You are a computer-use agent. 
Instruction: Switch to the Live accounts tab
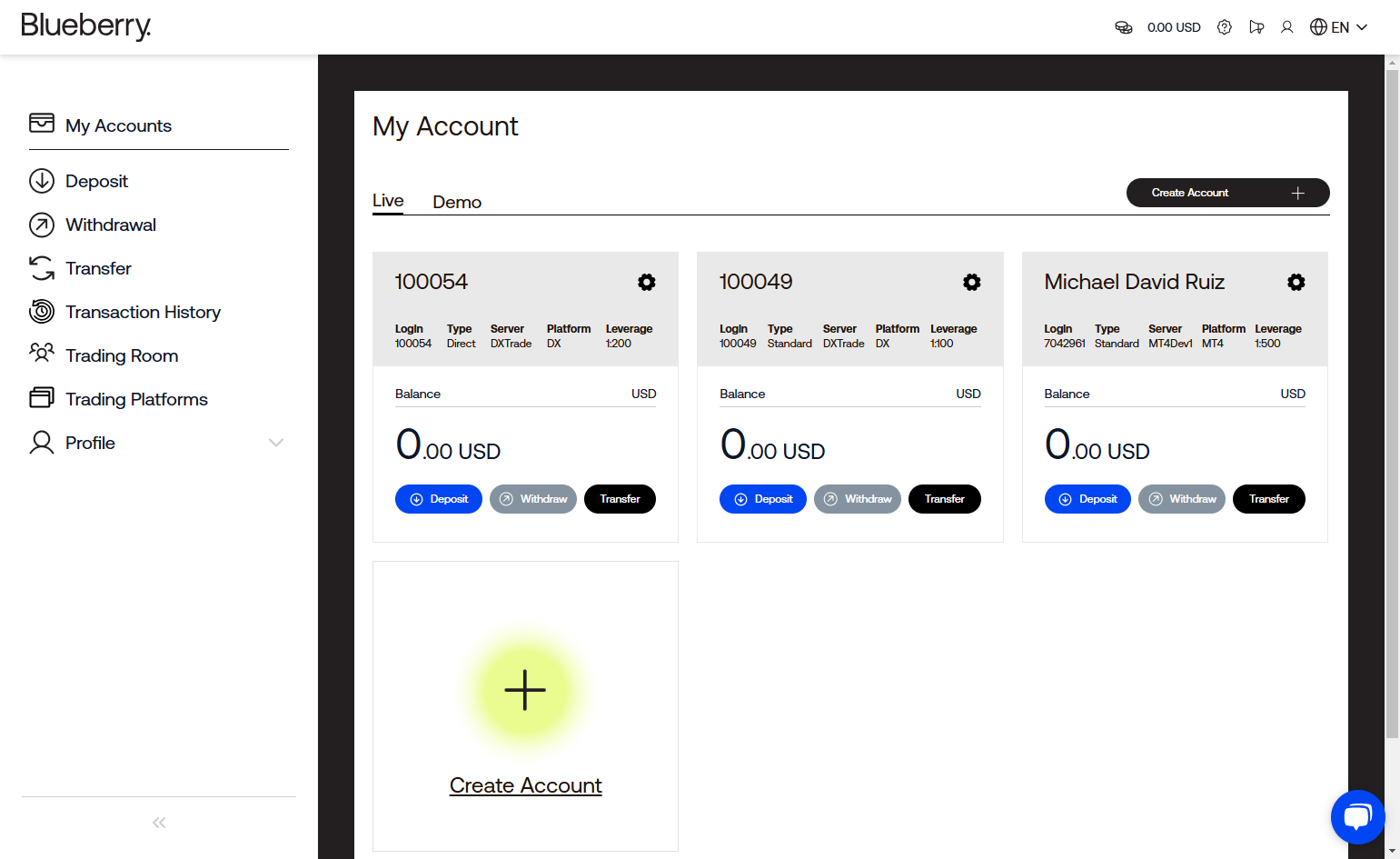click(x=388, y=201)
